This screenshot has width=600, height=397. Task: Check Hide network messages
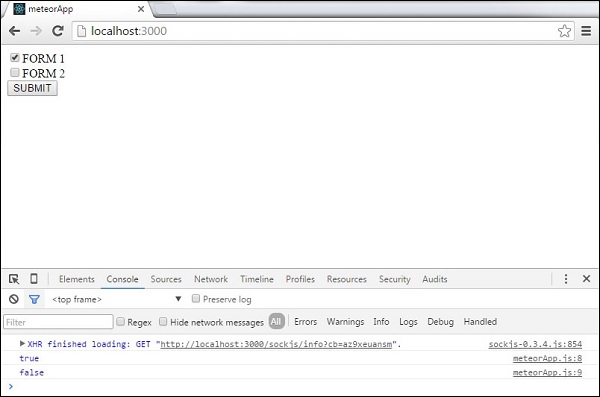(x=163, y=321)
